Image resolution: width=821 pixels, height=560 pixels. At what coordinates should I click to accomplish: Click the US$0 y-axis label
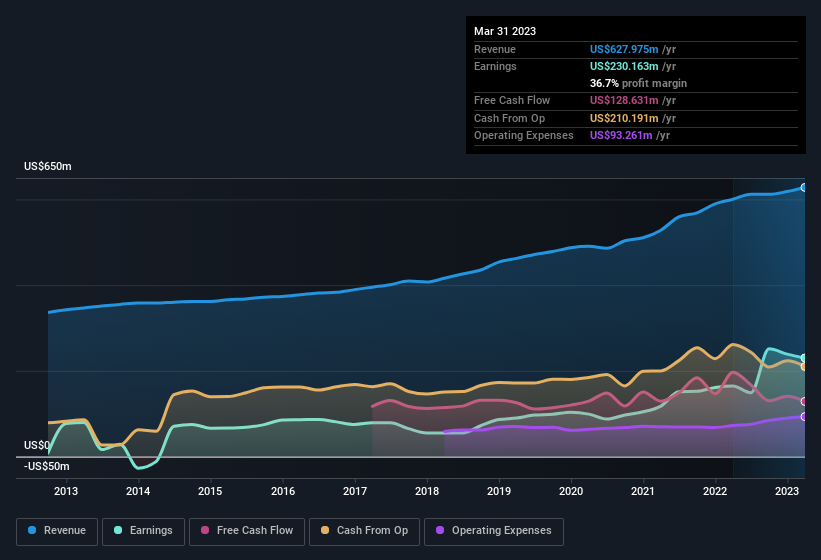pos(37,445)
